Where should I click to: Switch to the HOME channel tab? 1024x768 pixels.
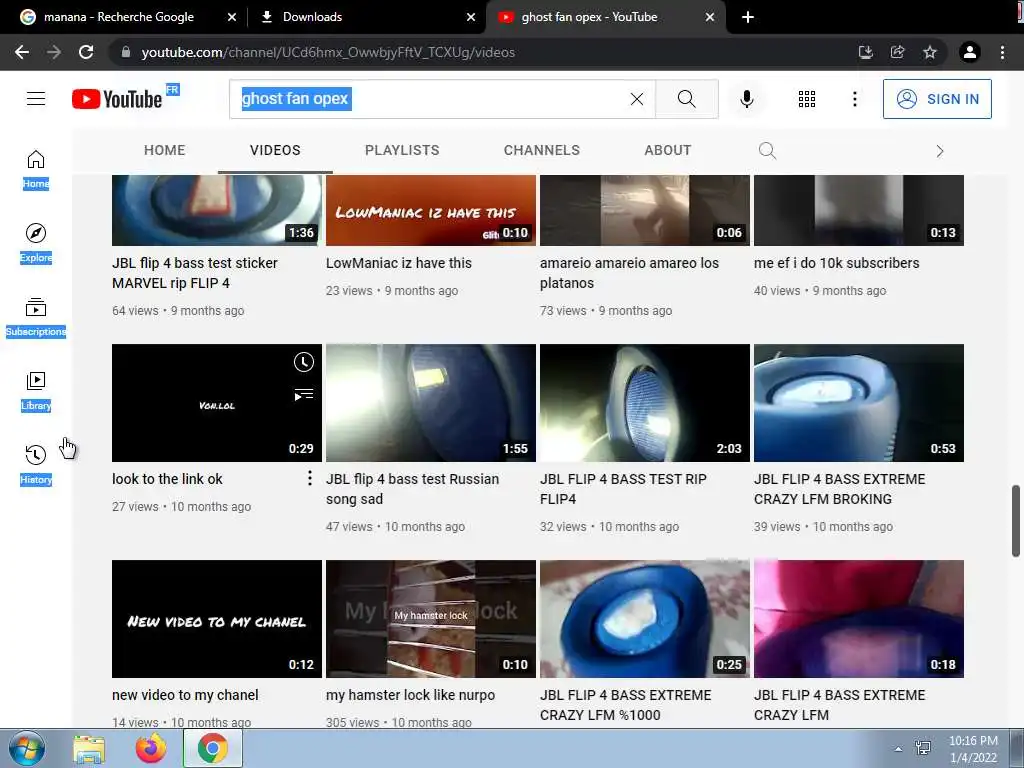point(165,150)
